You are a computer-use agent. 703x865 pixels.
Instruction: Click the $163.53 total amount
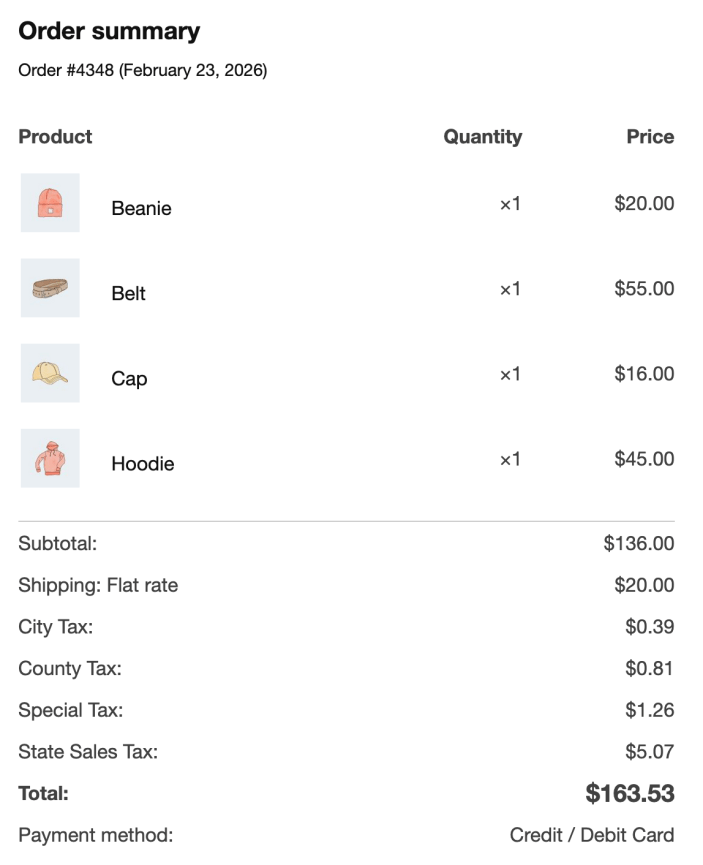coord(630,794)
